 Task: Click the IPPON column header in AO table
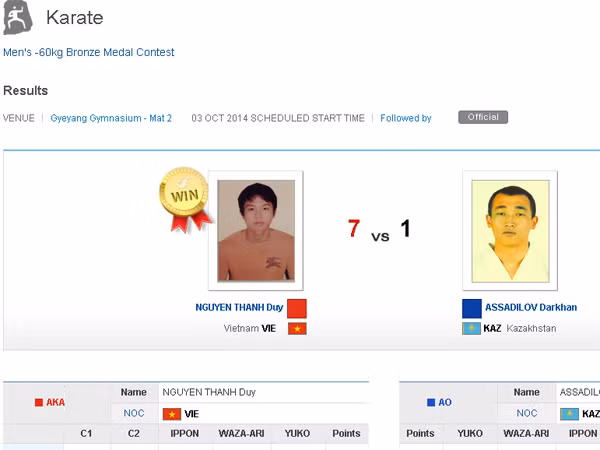pyautogui.click(x=583, y=434)
